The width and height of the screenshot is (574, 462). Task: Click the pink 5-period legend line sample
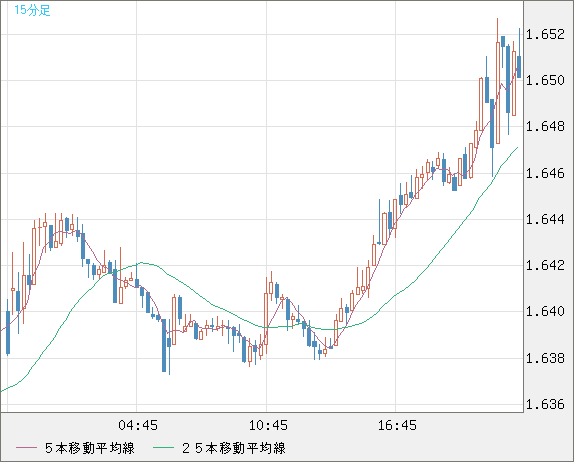[x=26, y=448]
